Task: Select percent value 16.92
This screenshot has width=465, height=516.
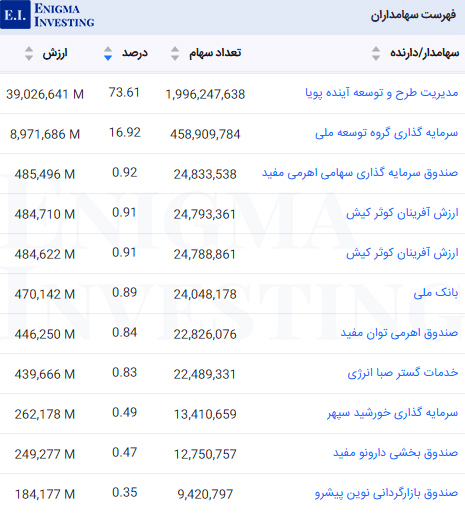Action: coord(125,133)
